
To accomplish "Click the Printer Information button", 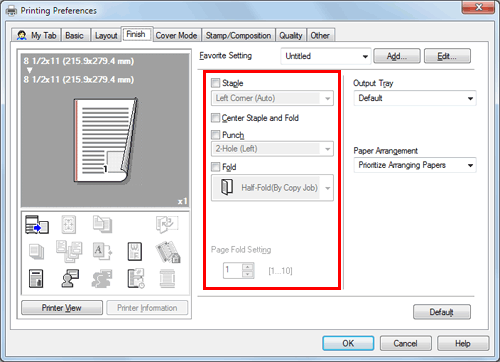I will click(147, 308).
